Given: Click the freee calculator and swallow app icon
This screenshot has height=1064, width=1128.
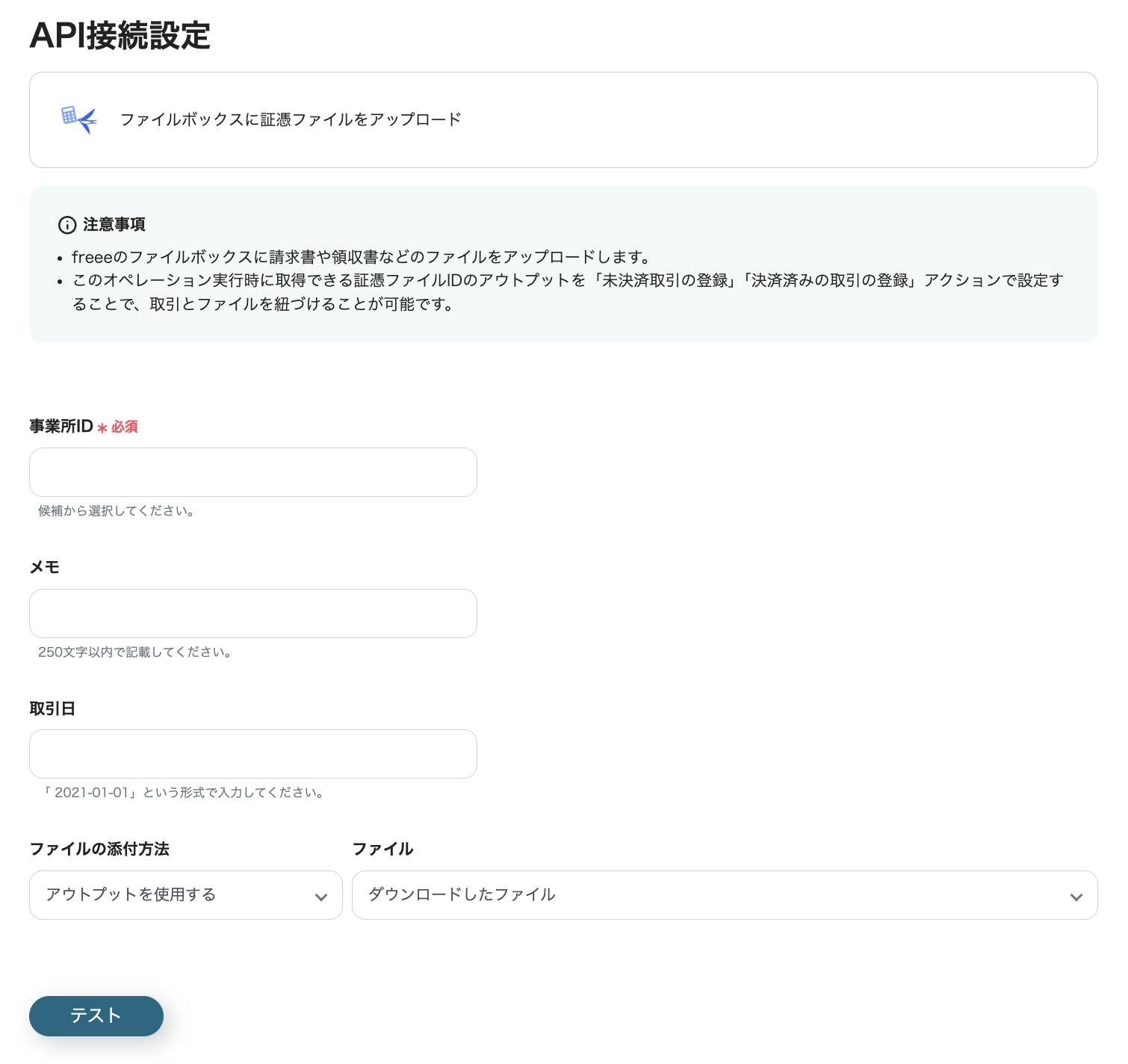Looking at the screenshot, I should pyautogui.click(x=78, y=120).
